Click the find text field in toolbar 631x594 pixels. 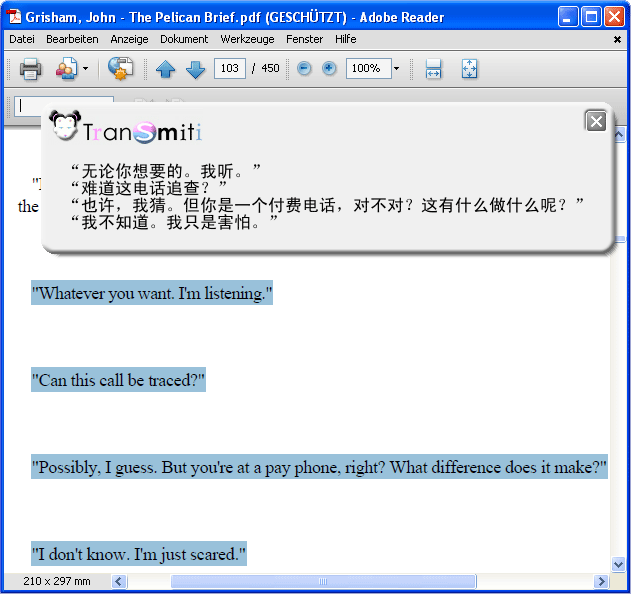(64, 106)
